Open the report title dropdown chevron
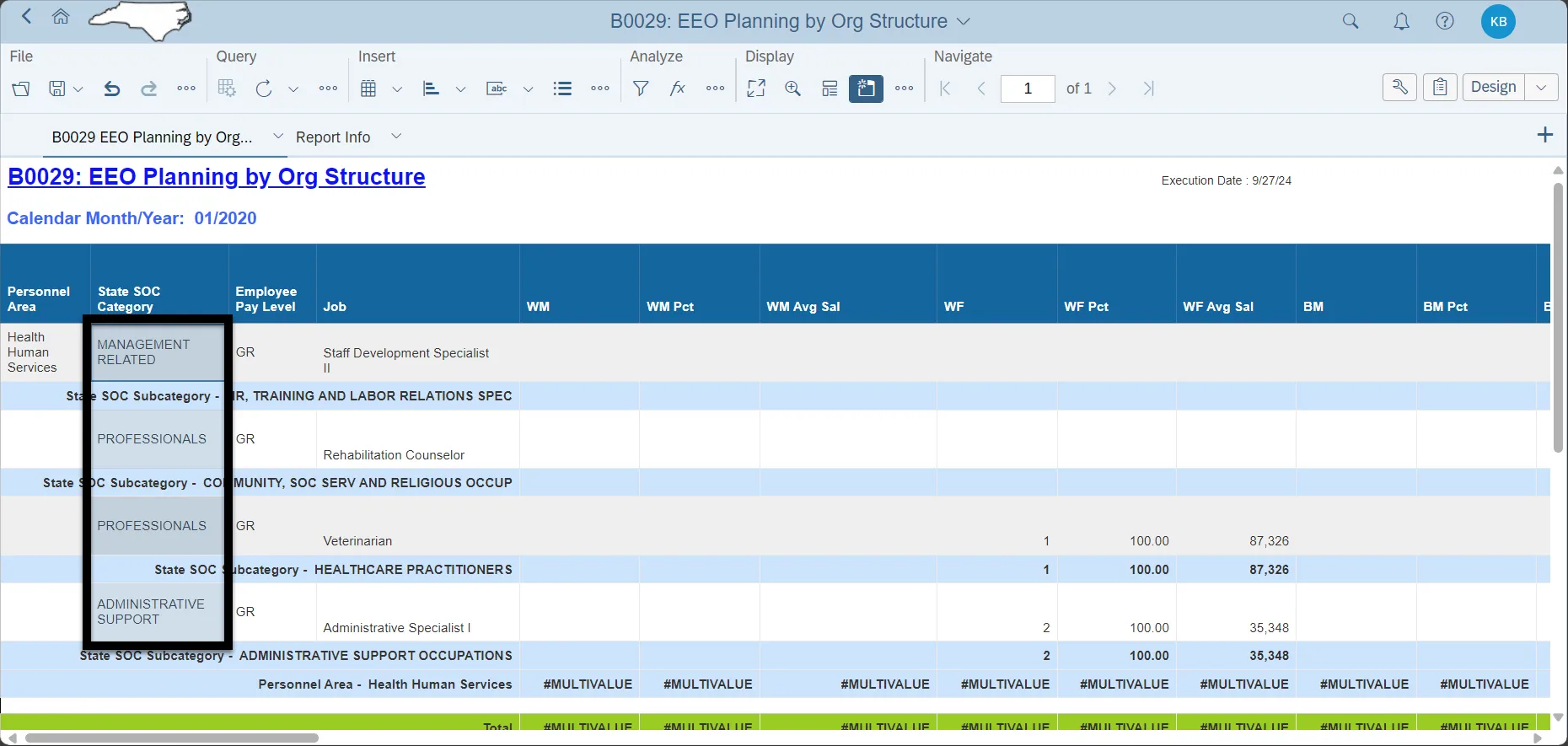Screen dimensions: 1568x746 coord(964,21)
